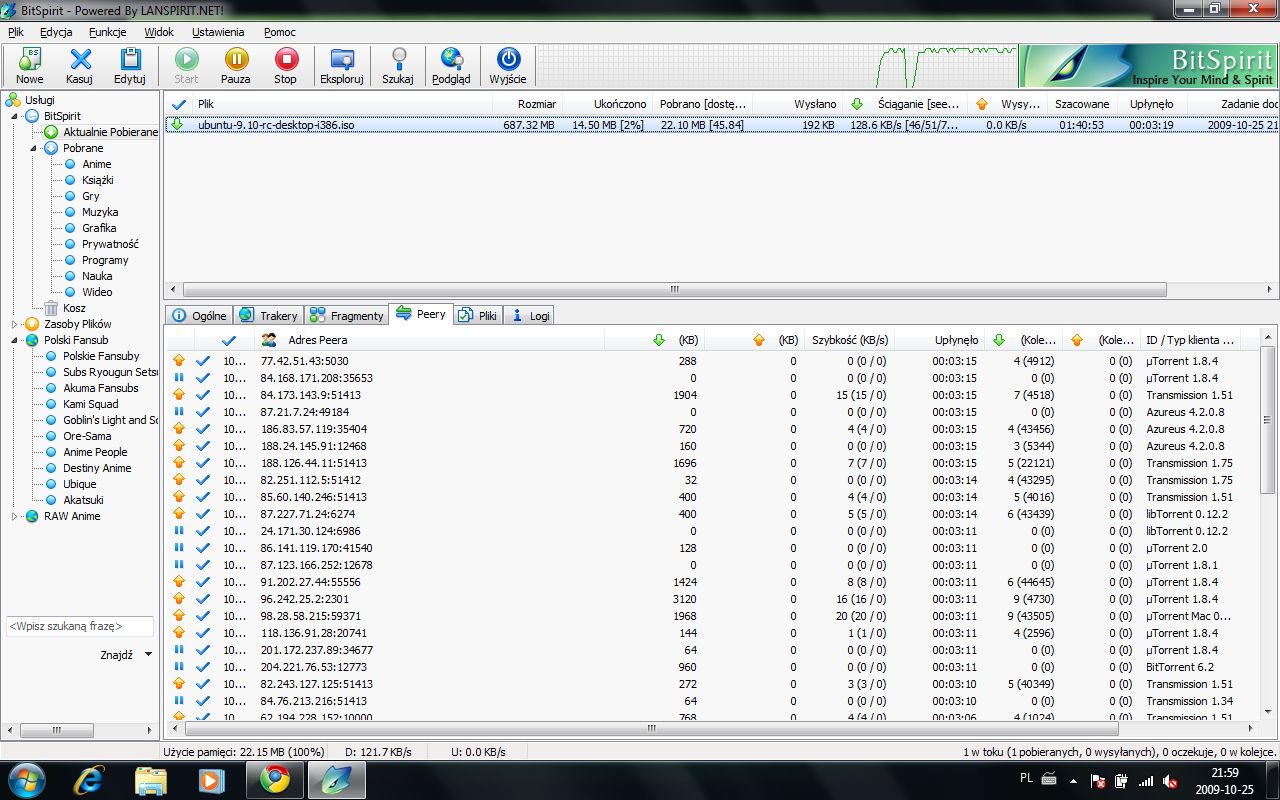Select the Wideo category
The width and height of the screenshot is (1280, 800).
point(97,292)
